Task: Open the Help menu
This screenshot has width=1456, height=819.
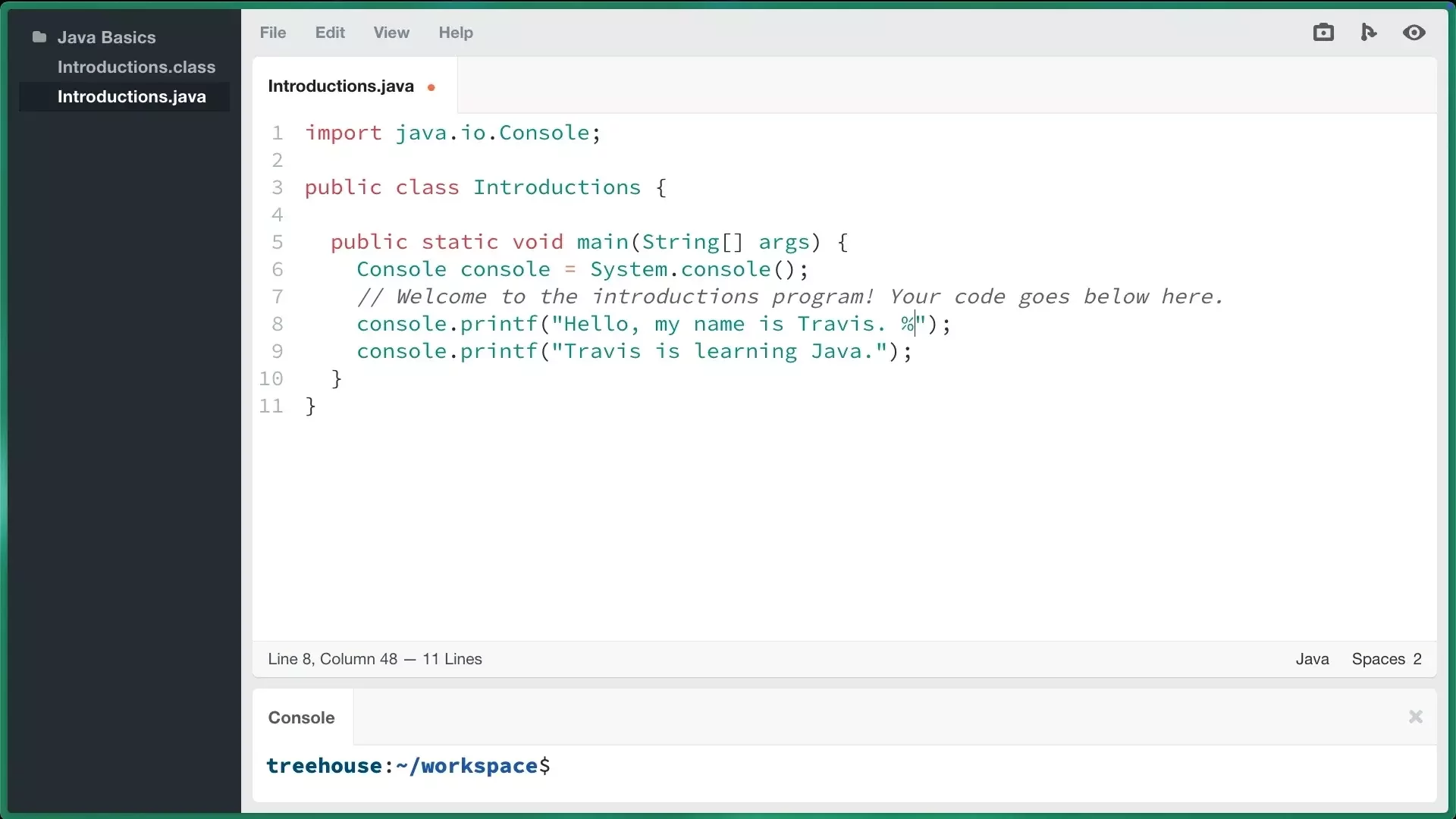Action: click(x=455, y=33)
